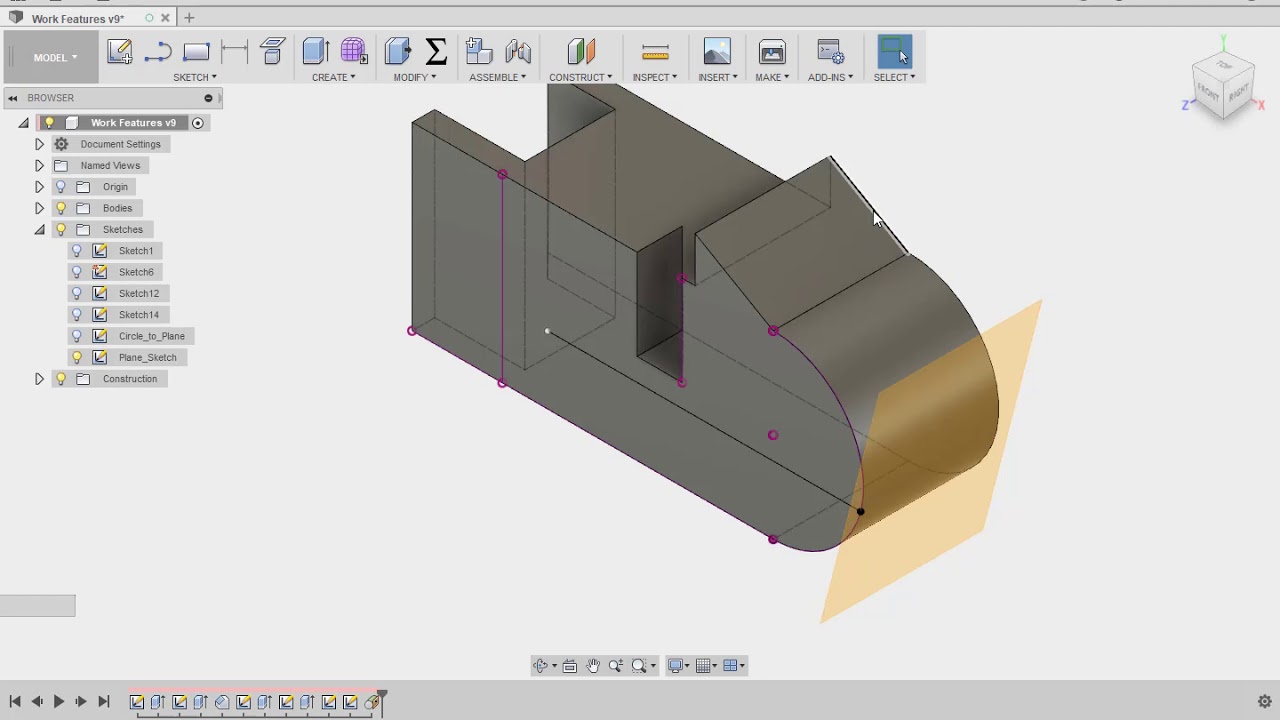Click the Construct plane icon
The width and height of the screenshot is (1280, 720).
click(x=581, y=52)
